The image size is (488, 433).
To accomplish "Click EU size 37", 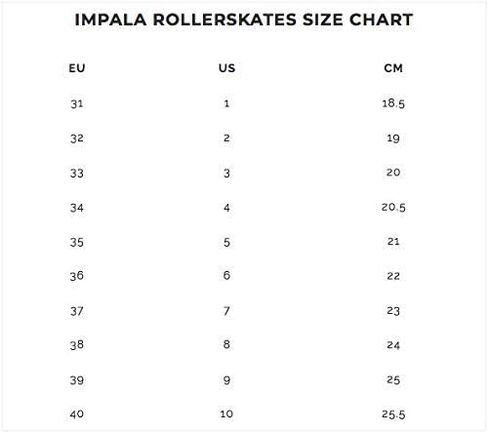I will click(x=77, y=311).
